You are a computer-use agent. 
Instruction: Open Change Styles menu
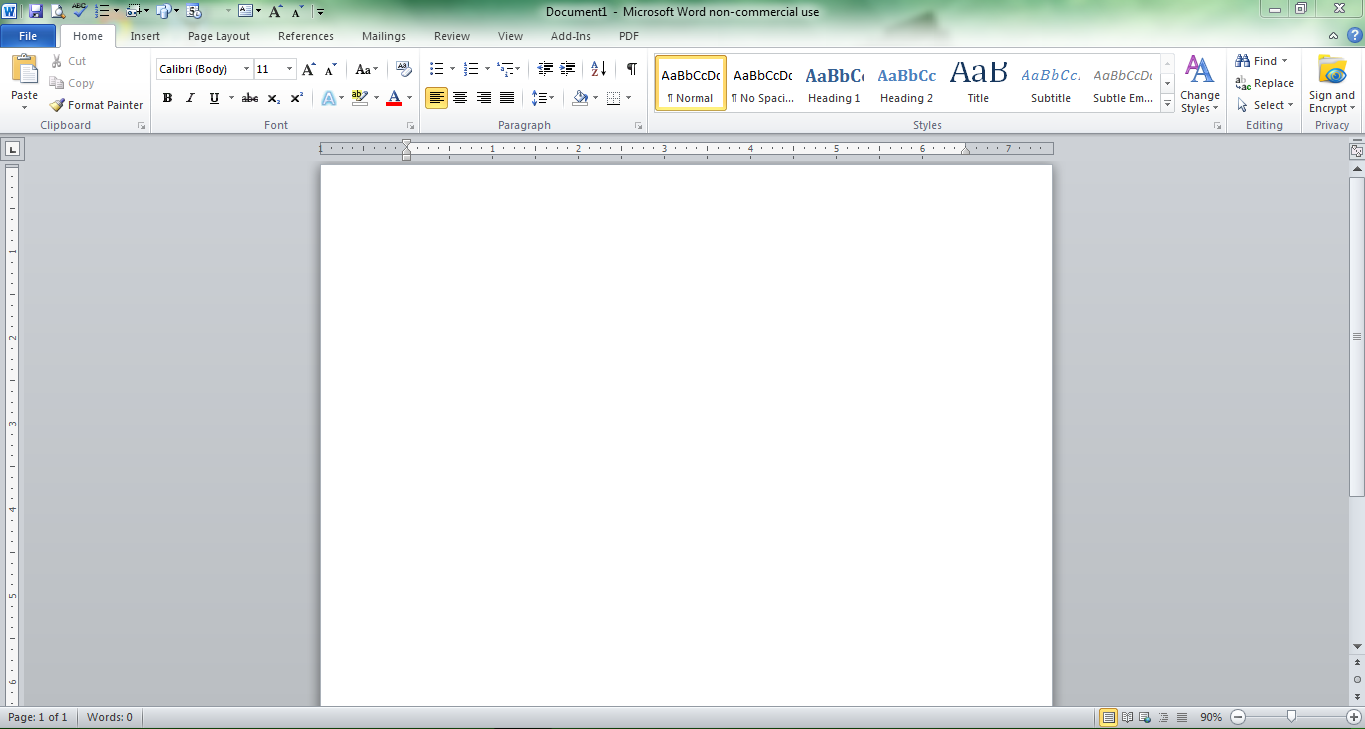[1199, 85]
